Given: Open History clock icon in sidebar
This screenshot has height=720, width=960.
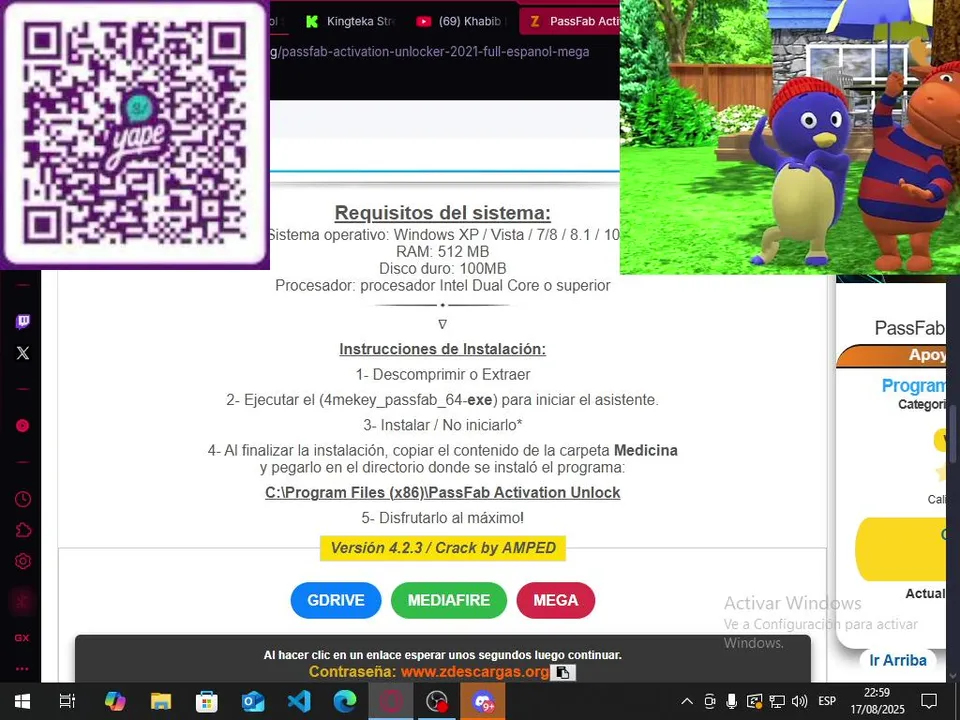Looking at the screenshot, I should click(23, 499).
